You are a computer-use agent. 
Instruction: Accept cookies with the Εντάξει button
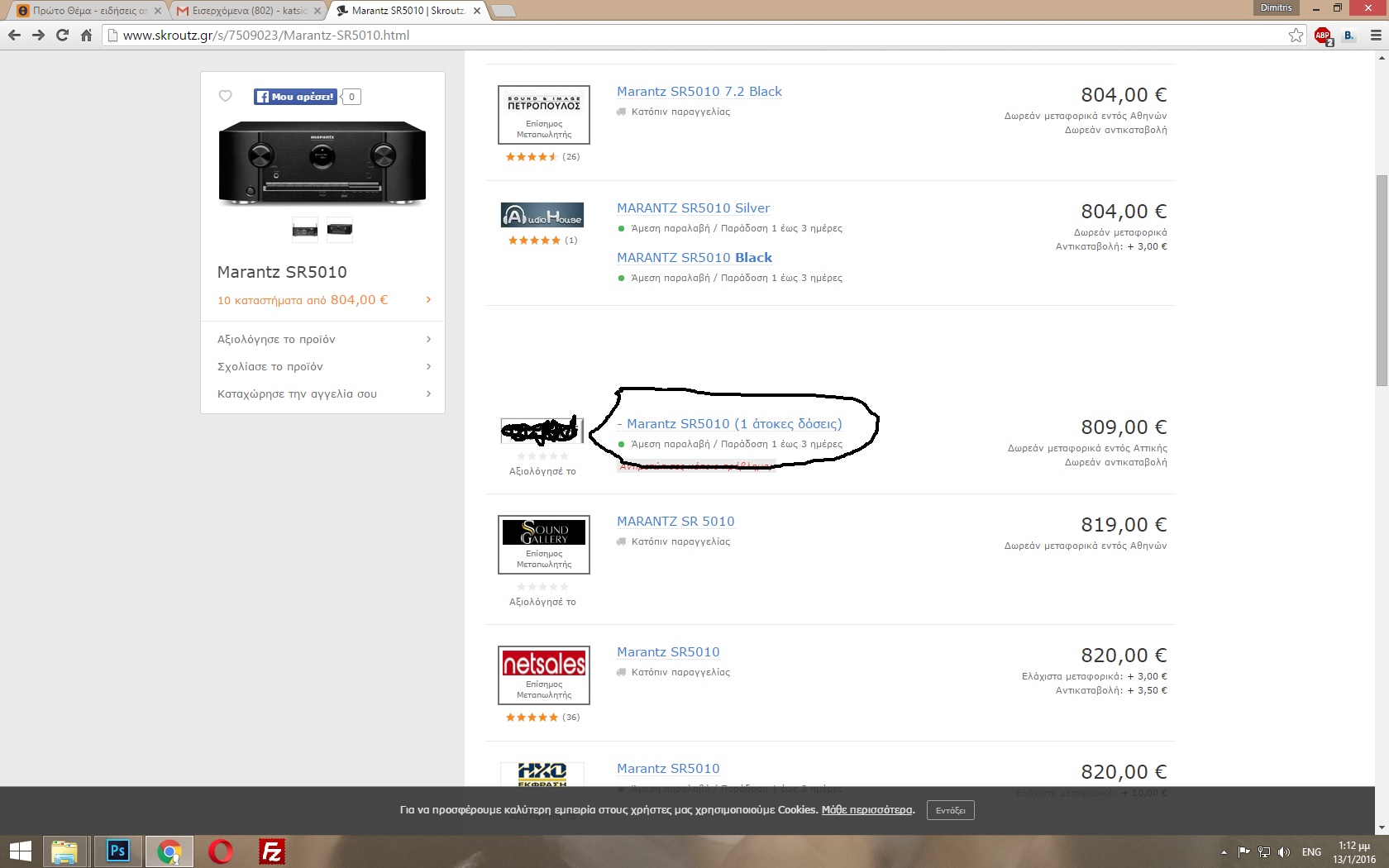[x=950, y=810]
